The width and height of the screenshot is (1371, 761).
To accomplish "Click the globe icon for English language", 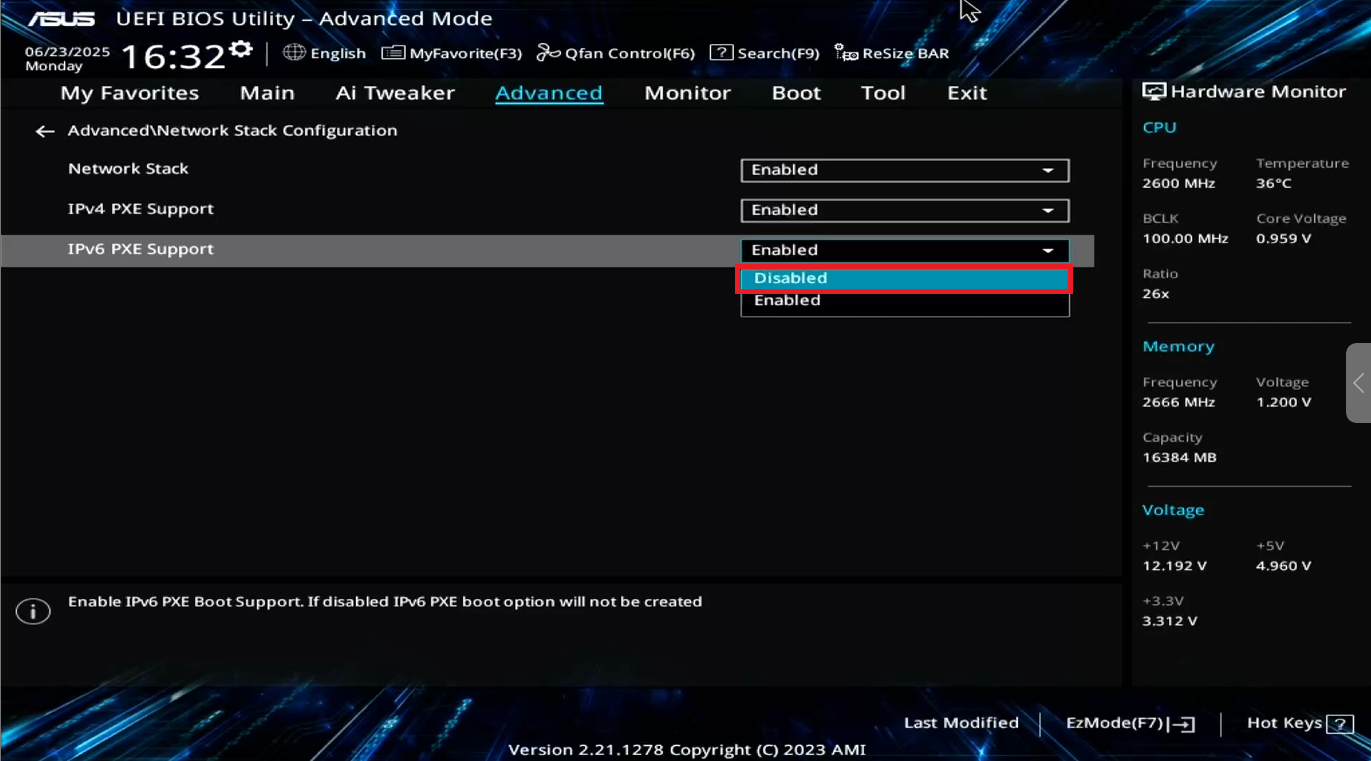I will tap(294, 53).
